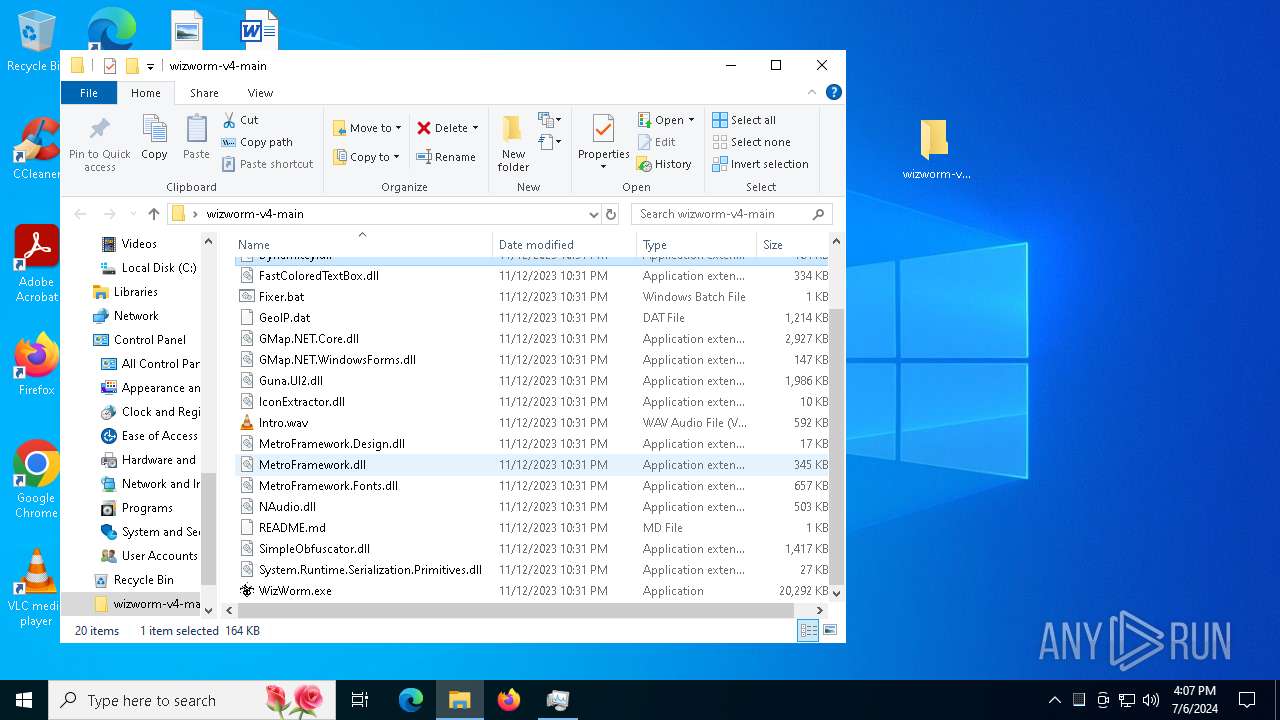Sort by Date modified column
This screenshot has height=720, width=1280.
(x=564, y=244)
